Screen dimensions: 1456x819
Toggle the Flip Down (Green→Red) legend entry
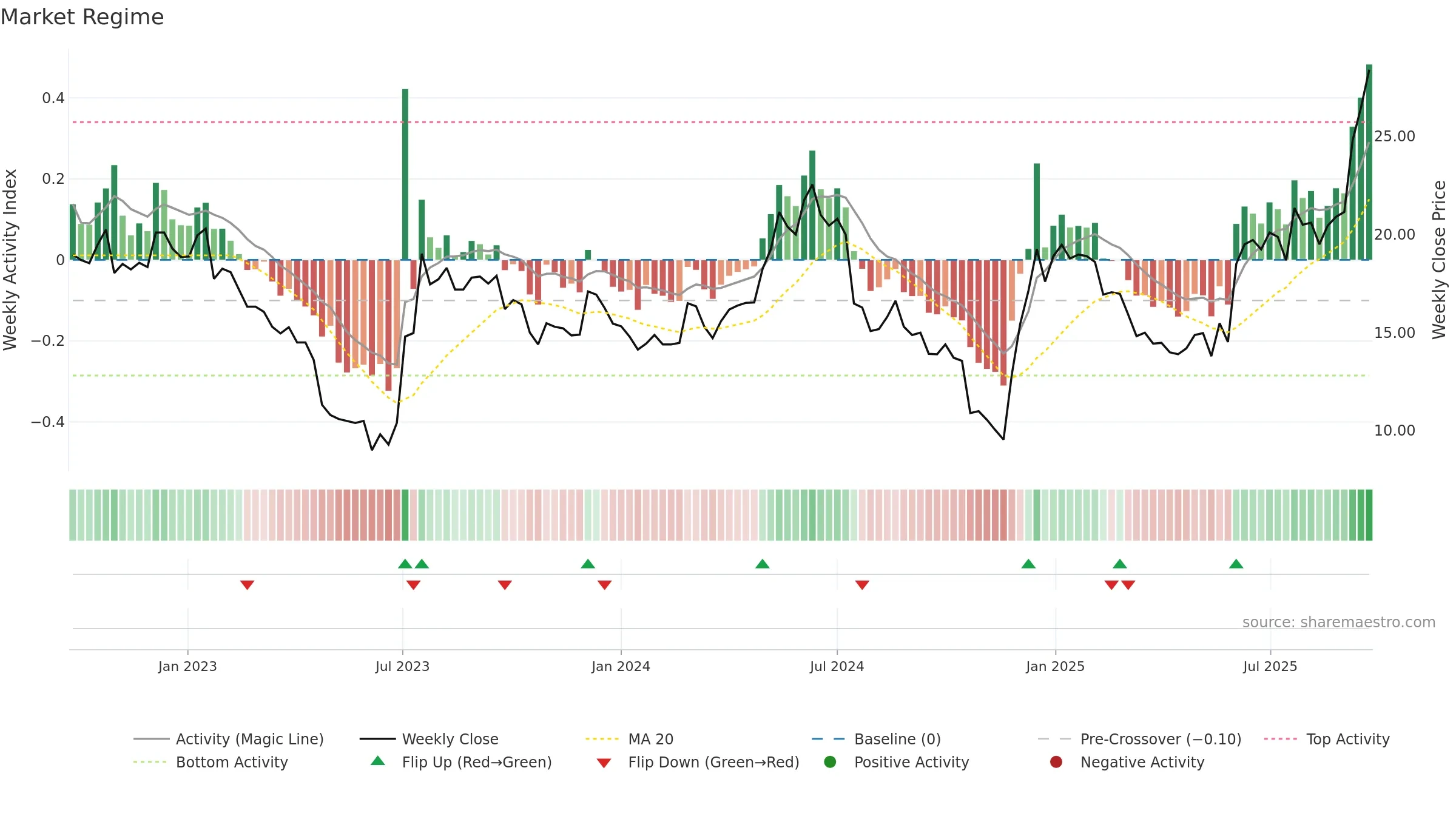point(698,762)
